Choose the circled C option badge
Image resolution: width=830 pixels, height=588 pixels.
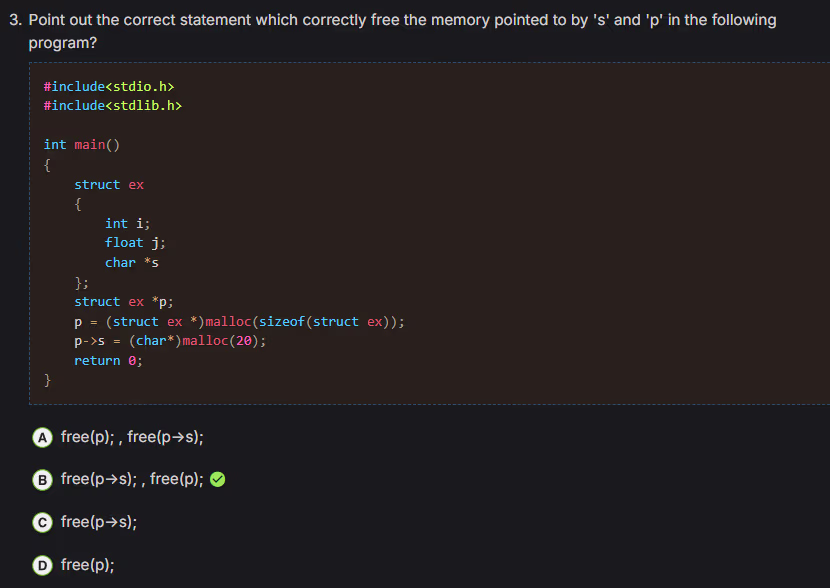[42, 522]
